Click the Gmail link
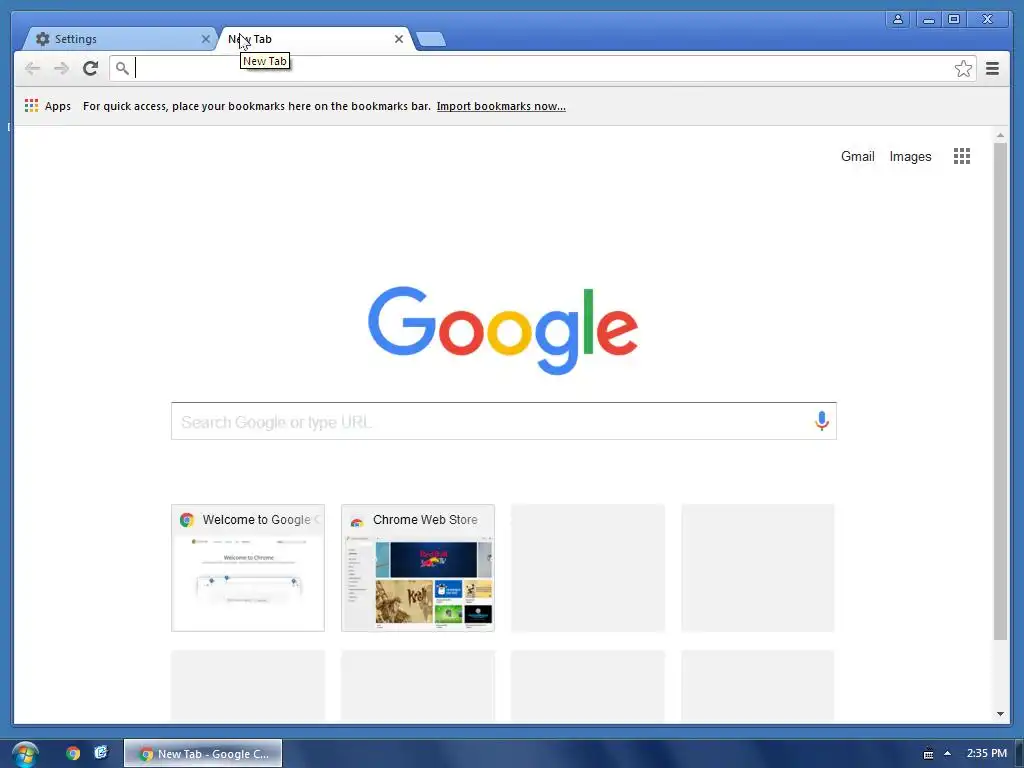1024x768 pixels. point(857,156)
